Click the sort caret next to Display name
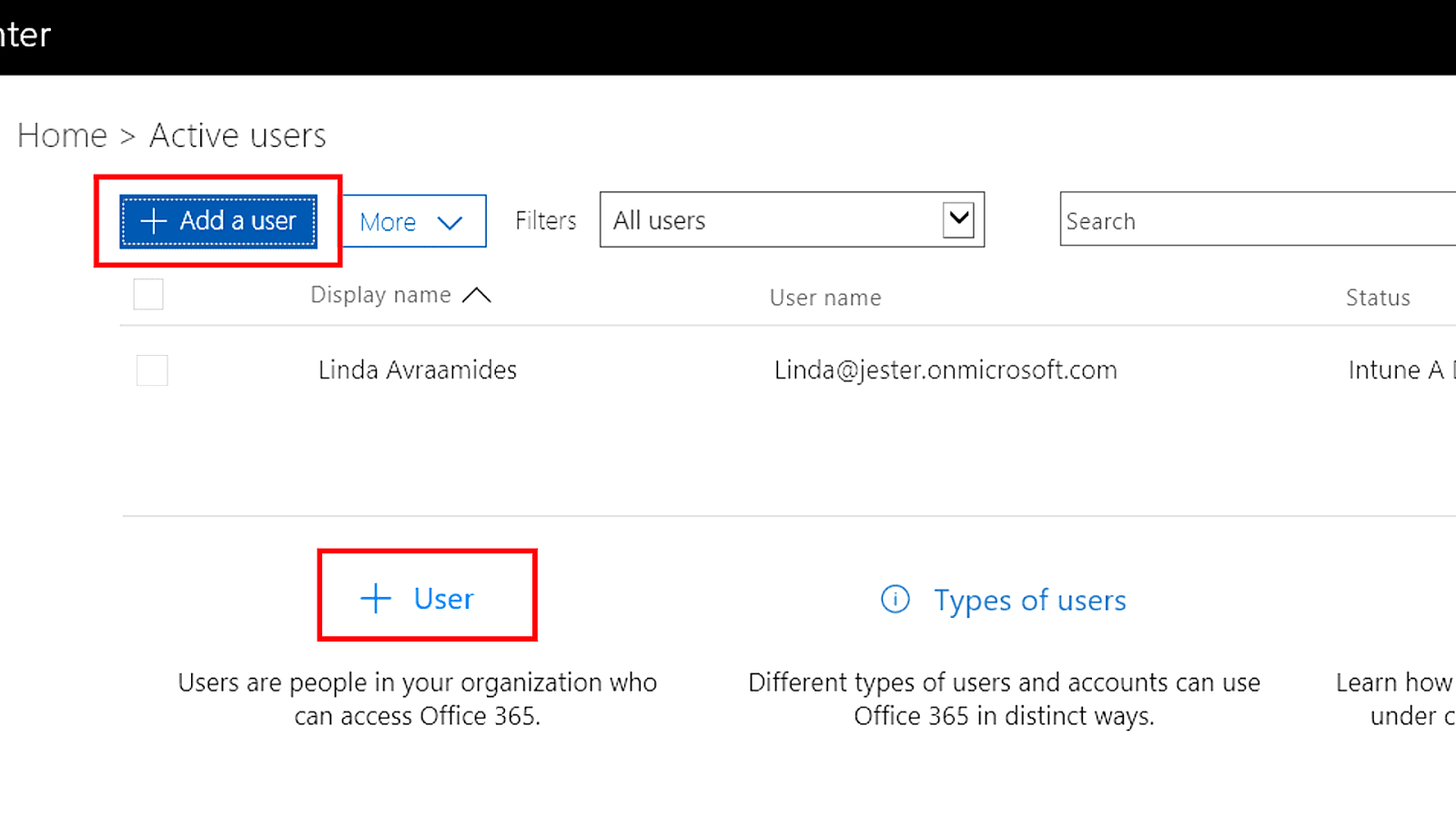The width and height of the screenshot is (1456, 819). point(480,294)
